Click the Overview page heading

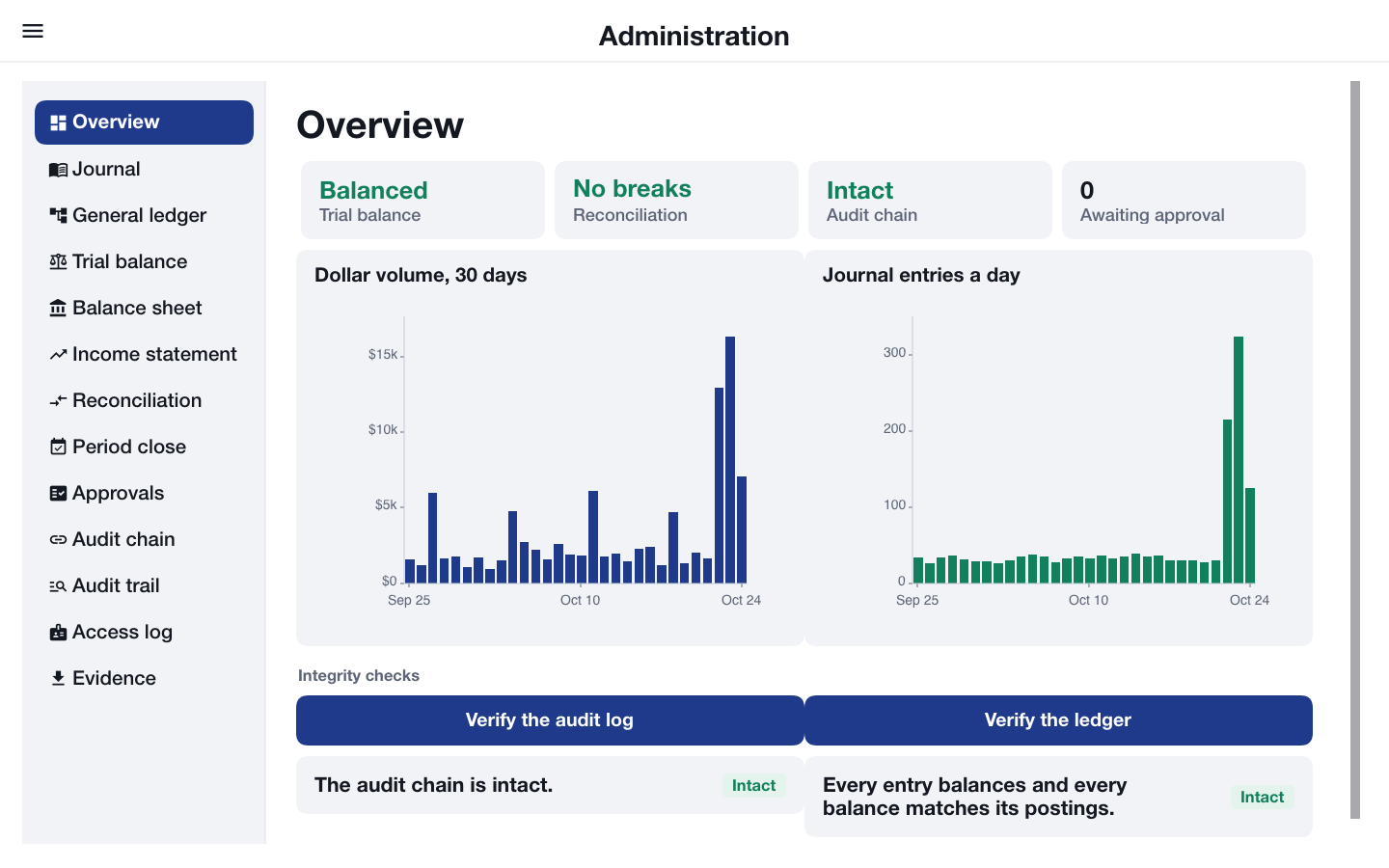380,125
